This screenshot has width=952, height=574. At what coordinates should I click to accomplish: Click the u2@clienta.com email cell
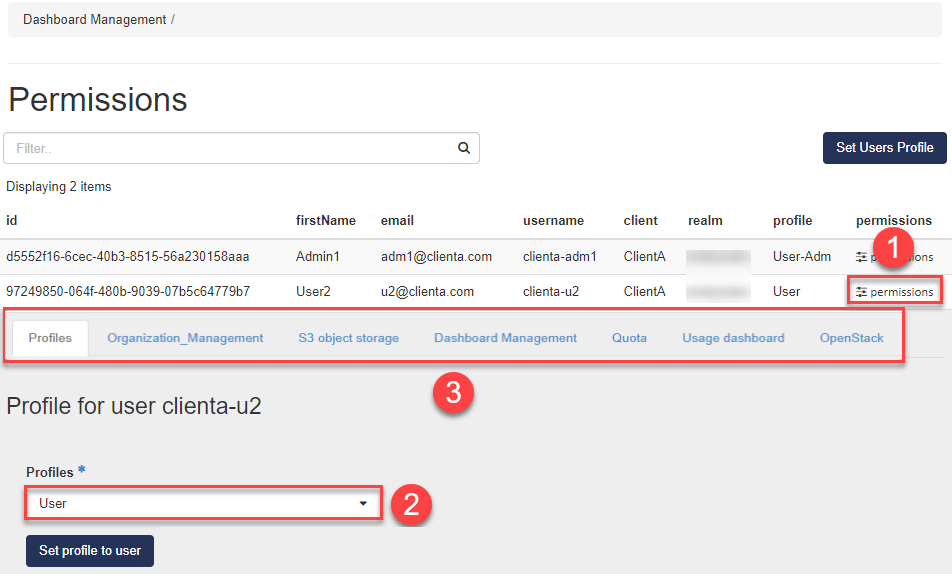point(427,292)
